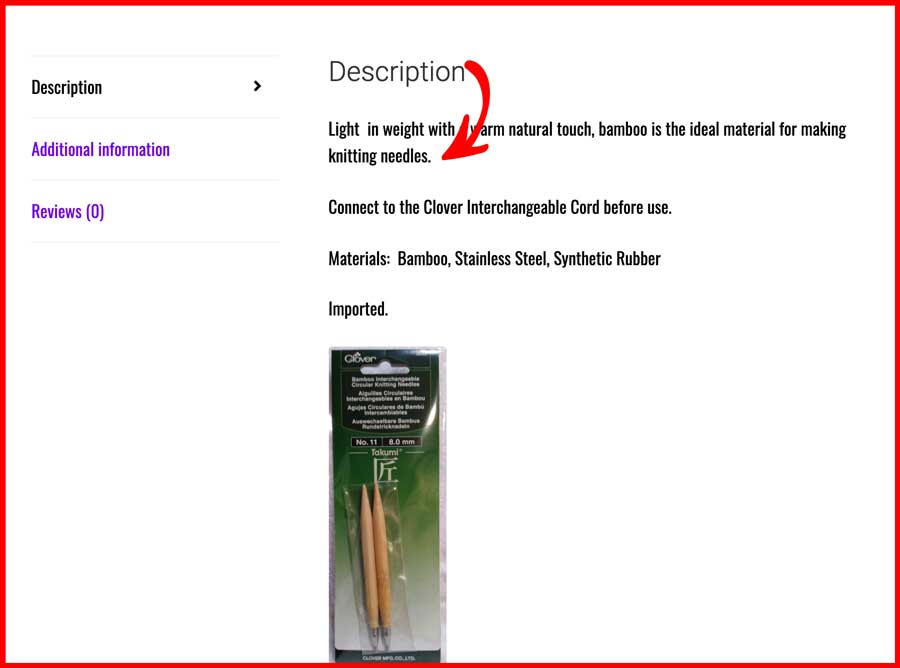900x668 pixels.
Task: Click the Clover Interchangeable Cord sentence
Action: [500, 207]
